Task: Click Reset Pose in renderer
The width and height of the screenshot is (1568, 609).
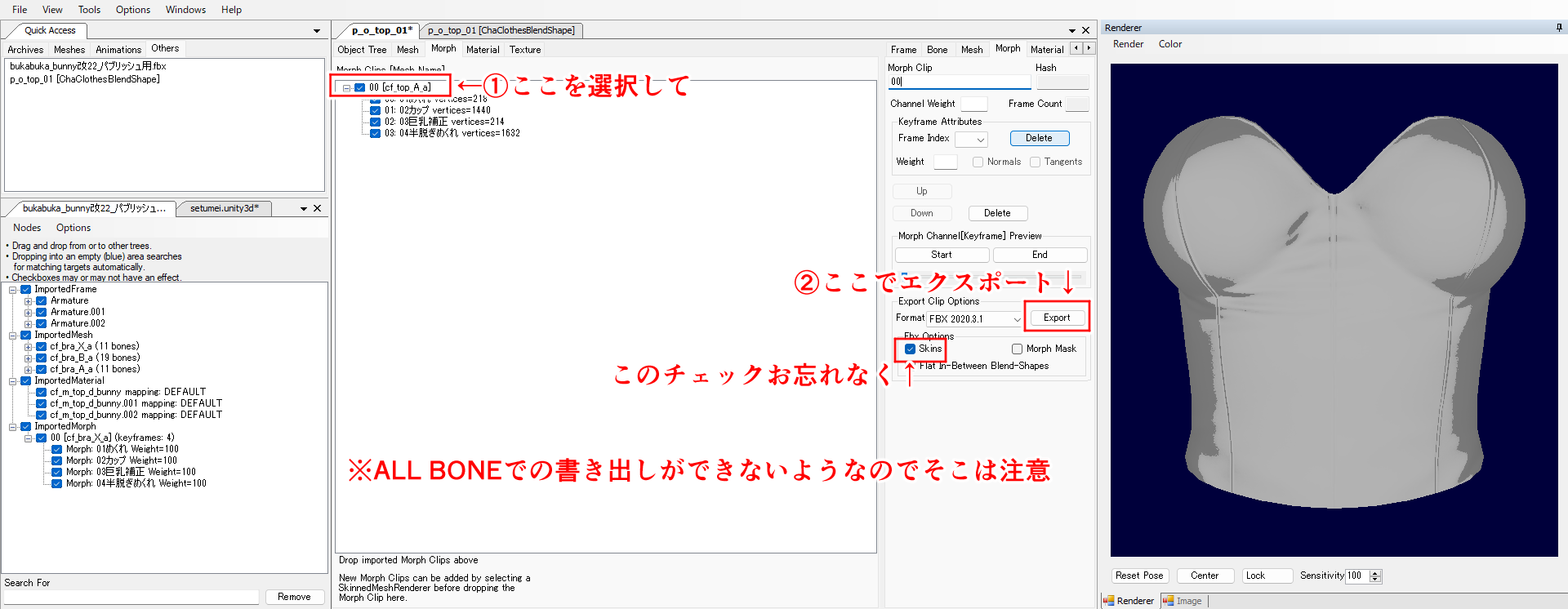Action: 1139,576
